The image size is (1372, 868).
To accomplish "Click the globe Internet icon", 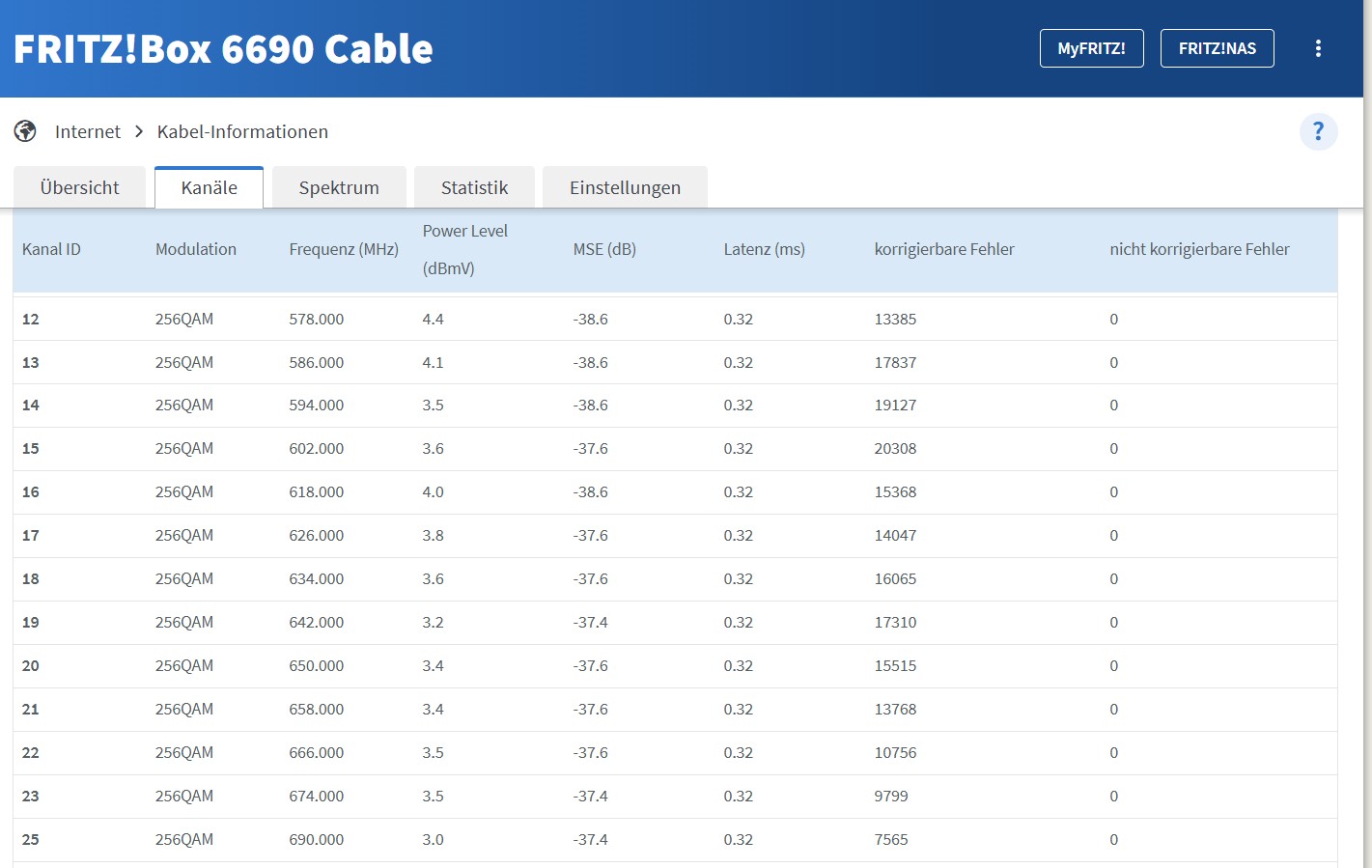I will click(25, 131).
